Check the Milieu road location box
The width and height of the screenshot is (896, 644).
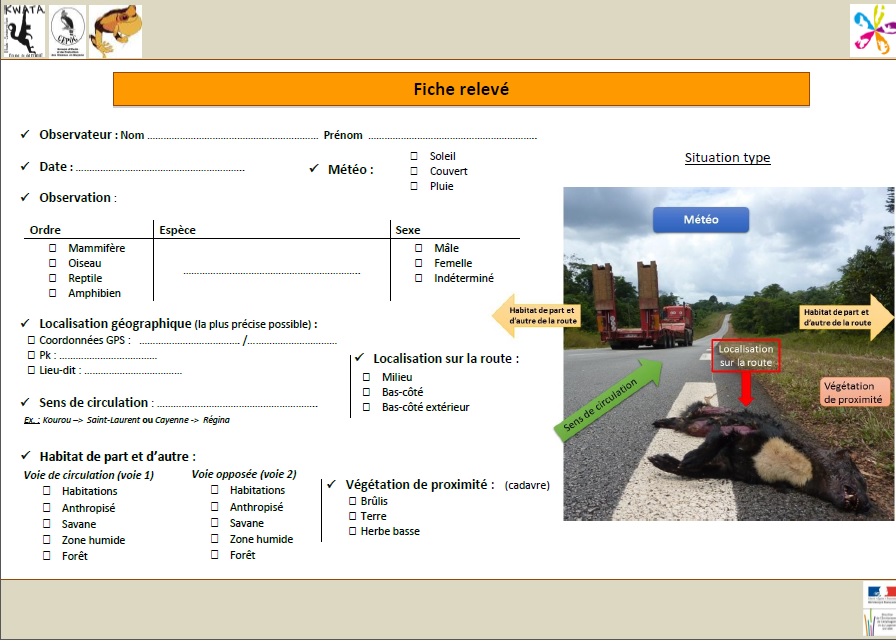coord(367,377)
